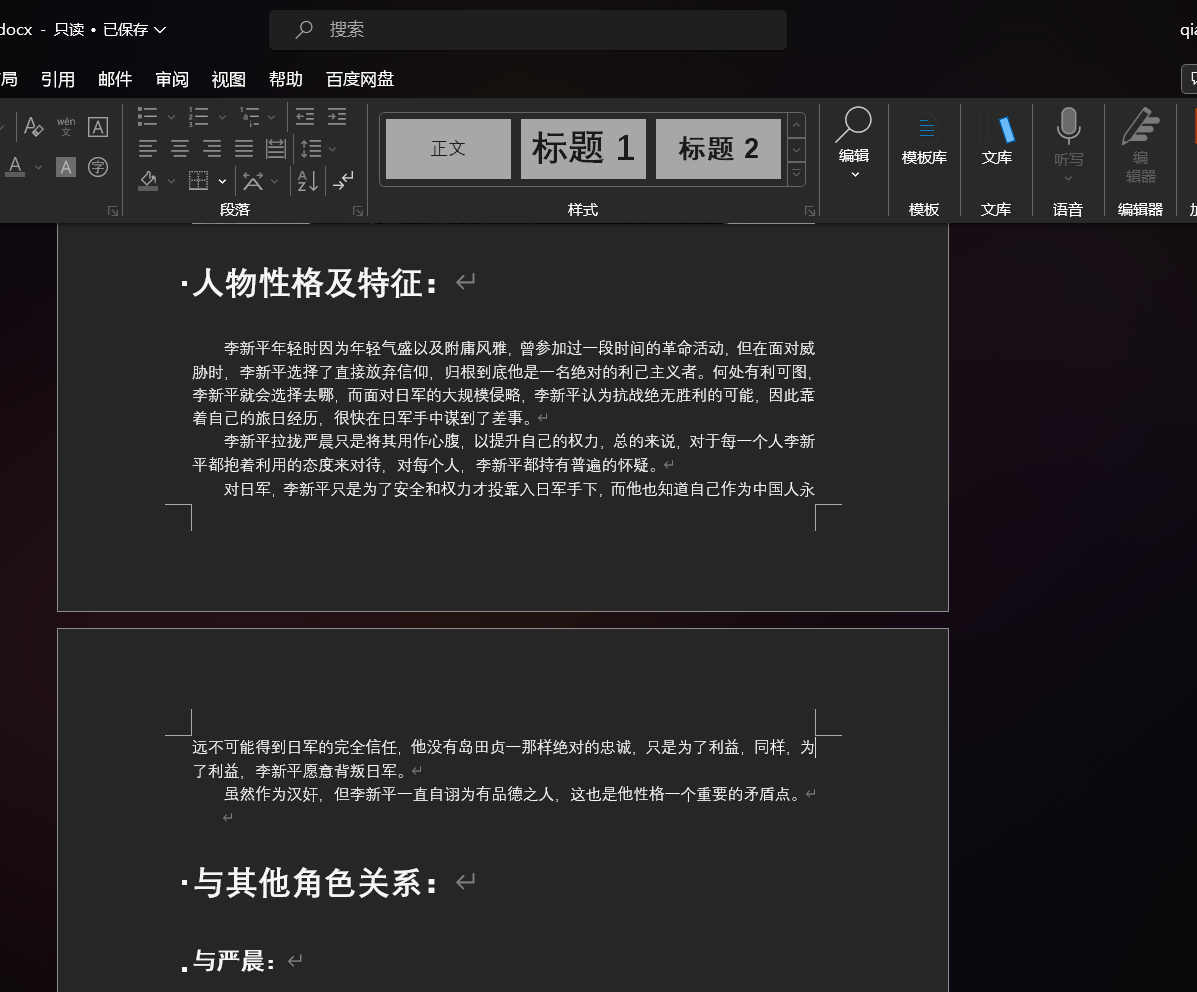Image resolution: width=1197 pixels, height=992 pixels.
Task: Apply the 标题 1 style
Action: [x=583, y=149]
